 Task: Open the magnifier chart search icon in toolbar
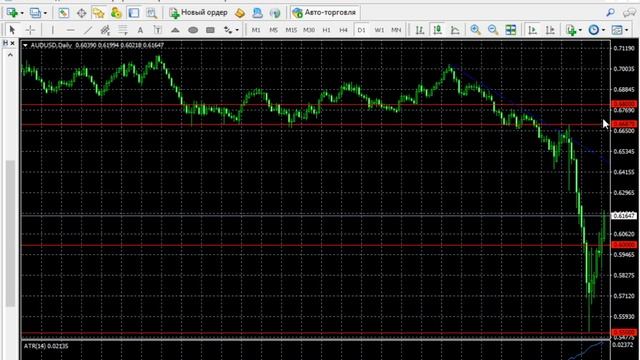[151, 13]
